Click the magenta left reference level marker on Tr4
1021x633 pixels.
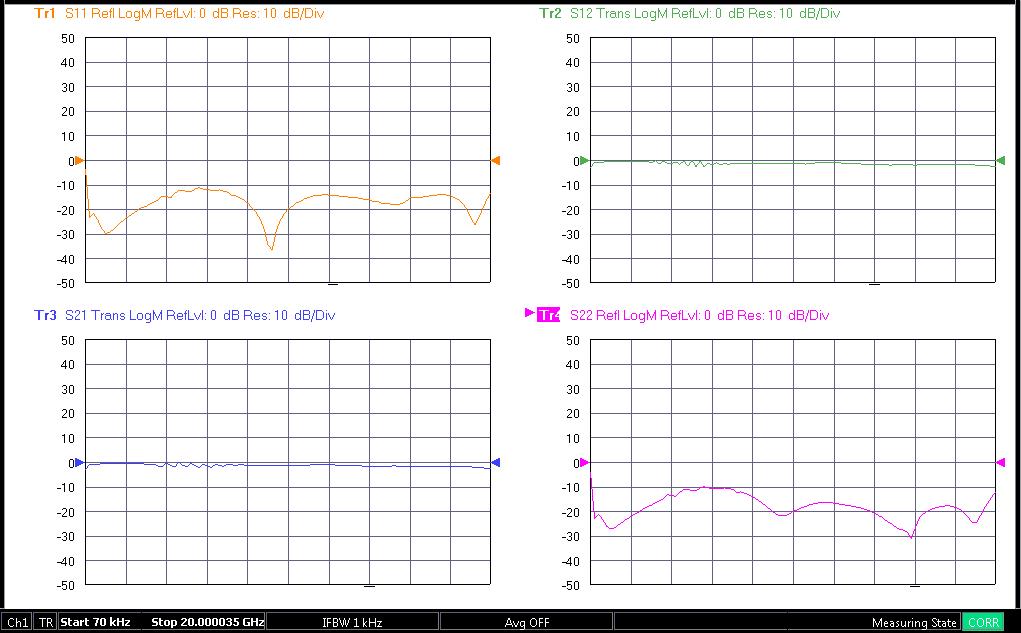coord(584,462)
